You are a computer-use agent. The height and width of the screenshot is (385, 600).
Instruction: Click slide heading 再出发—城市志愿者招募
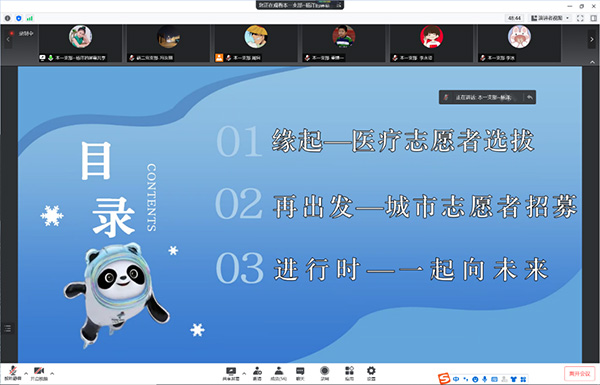coord(425,206)
